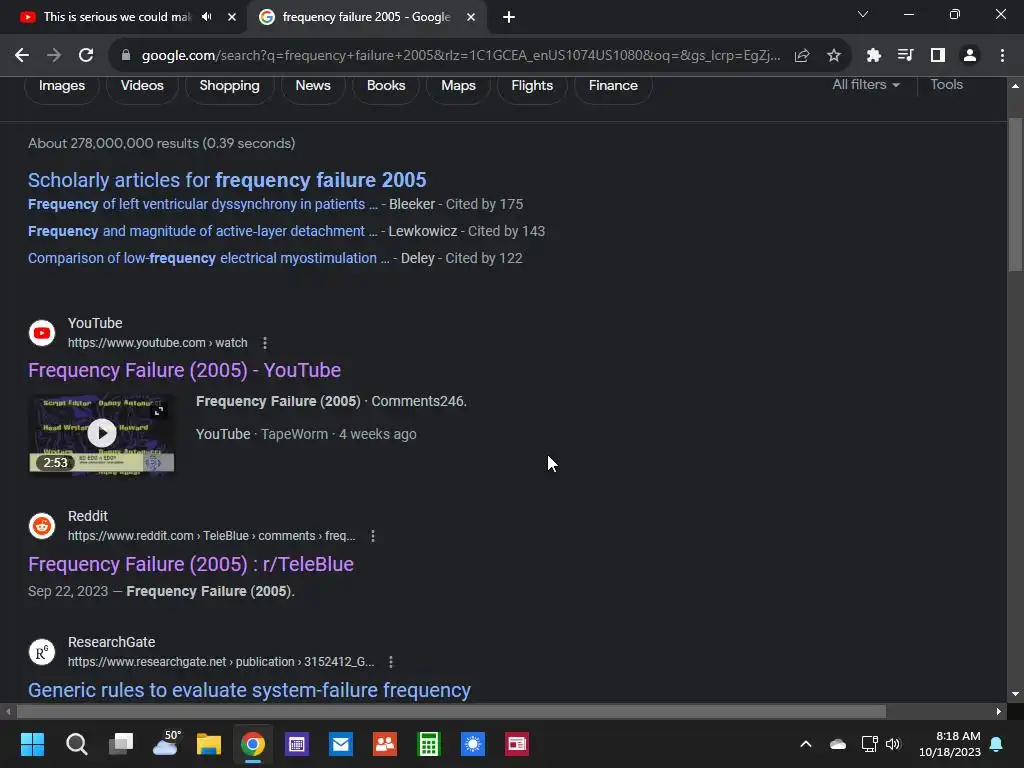Click scroll-down arrow on vertical scrollbar
Screen dimensions: 1024x768
(x=1016, y=694)
